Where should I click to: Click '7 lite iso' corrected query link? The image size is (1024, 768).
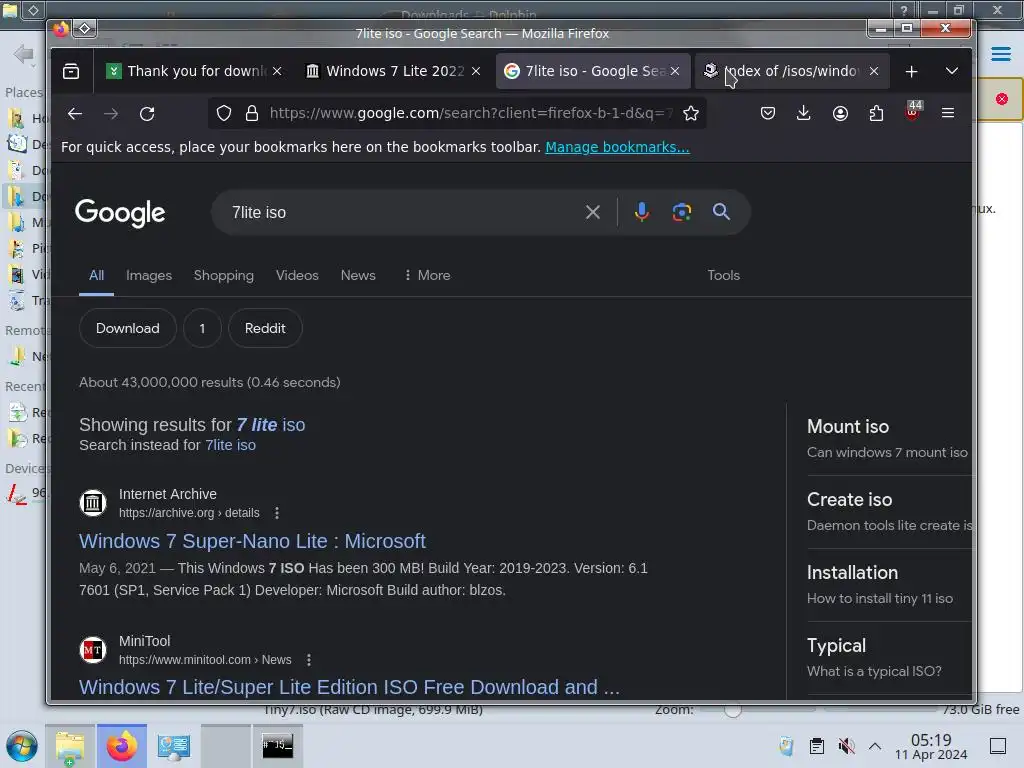tap(270, 425)
